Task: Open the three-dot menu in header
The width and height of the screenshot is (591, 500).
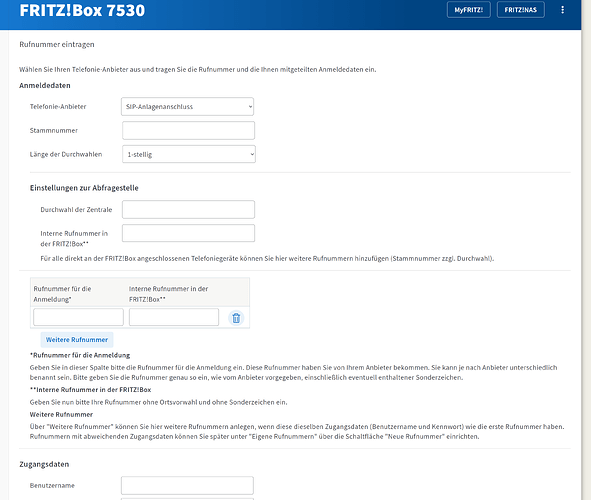Action: [x=562, y=10]
